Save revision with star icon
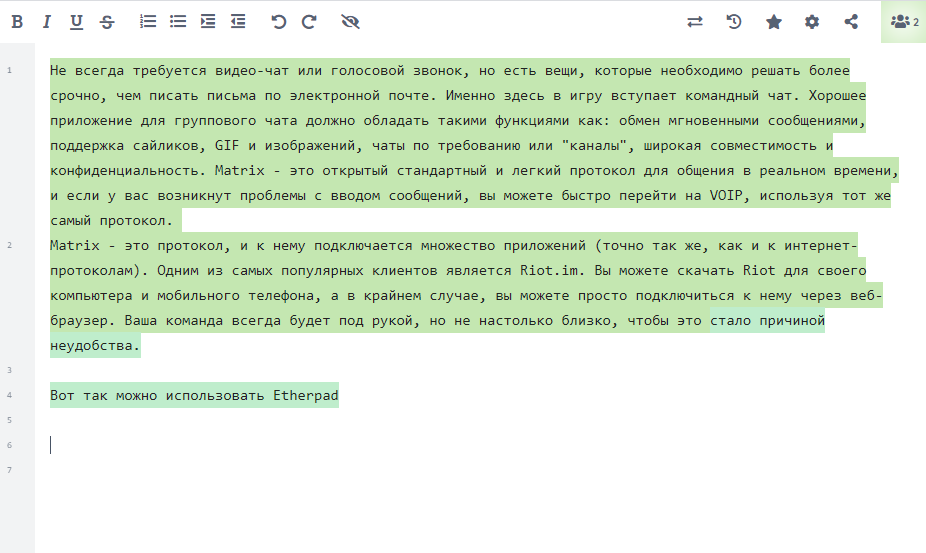This screenshot has width=926, height=553. pyautogui.click(x=773, y=22)
